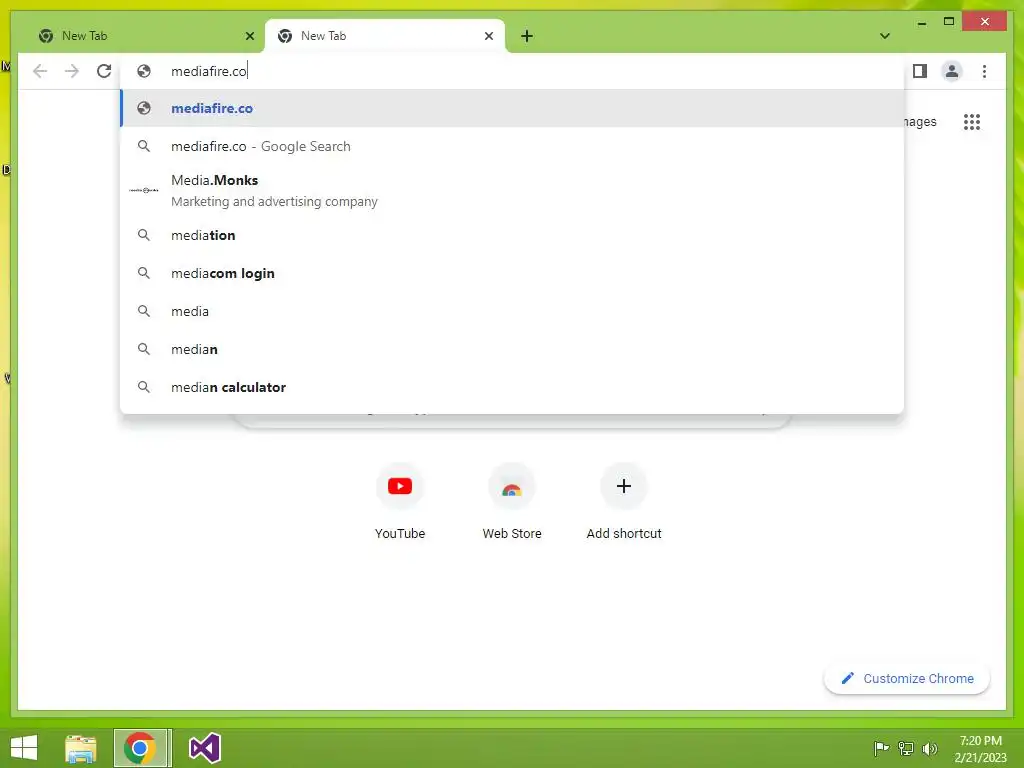
Task: Open the side panel icon
Action: tap(920, 71)
